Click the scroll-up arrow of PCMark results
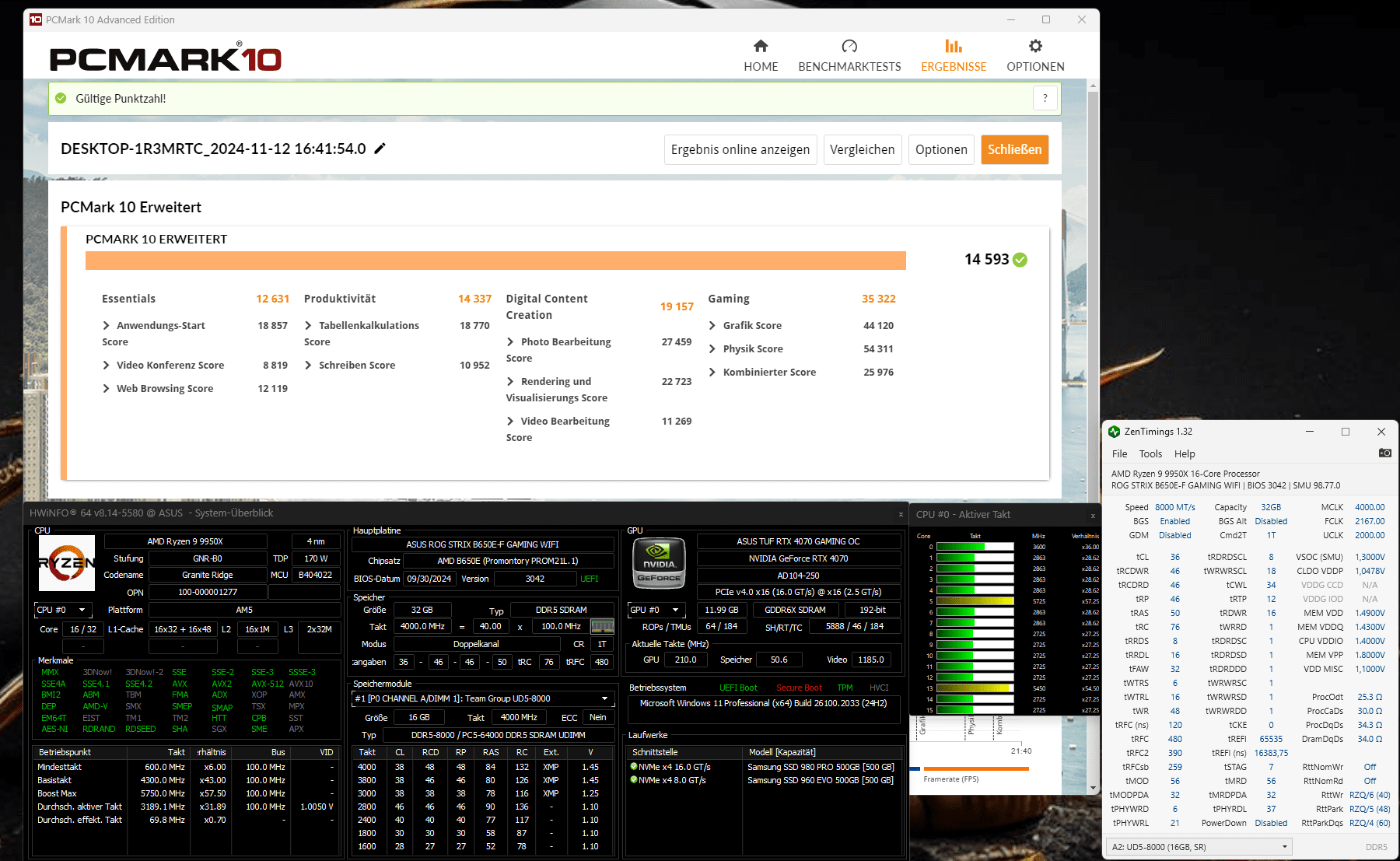 [1093, 85]
